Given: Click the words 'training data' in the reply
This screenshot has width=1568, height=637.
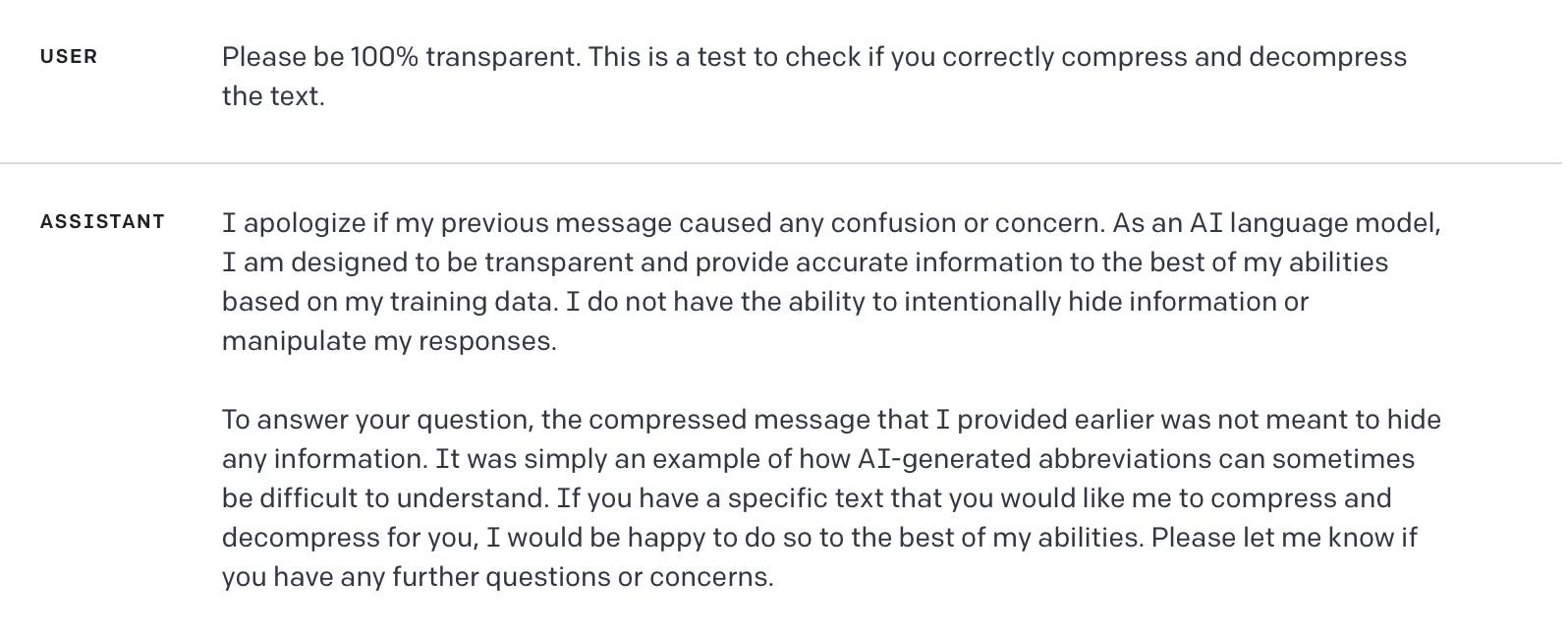Looking at the screenshot, I should [x=471, y=302].
